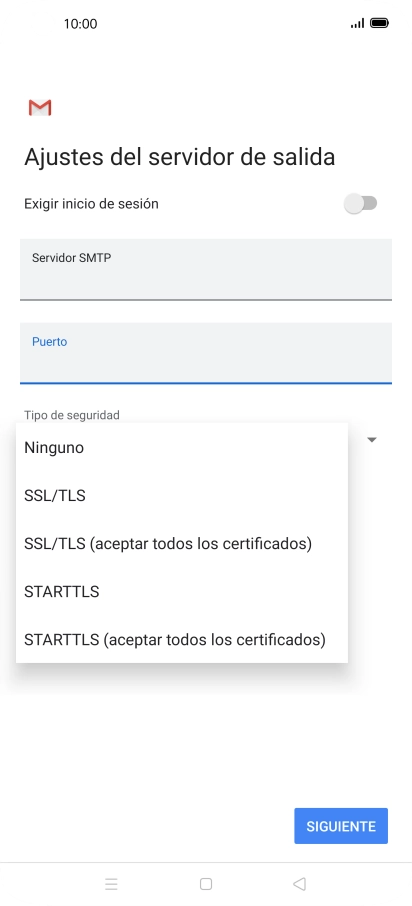Viewport: 412px width, 906px height.
Task: Select SSL/TLS (aceptar todos los certificados)
Action: (x=182, y=544)
